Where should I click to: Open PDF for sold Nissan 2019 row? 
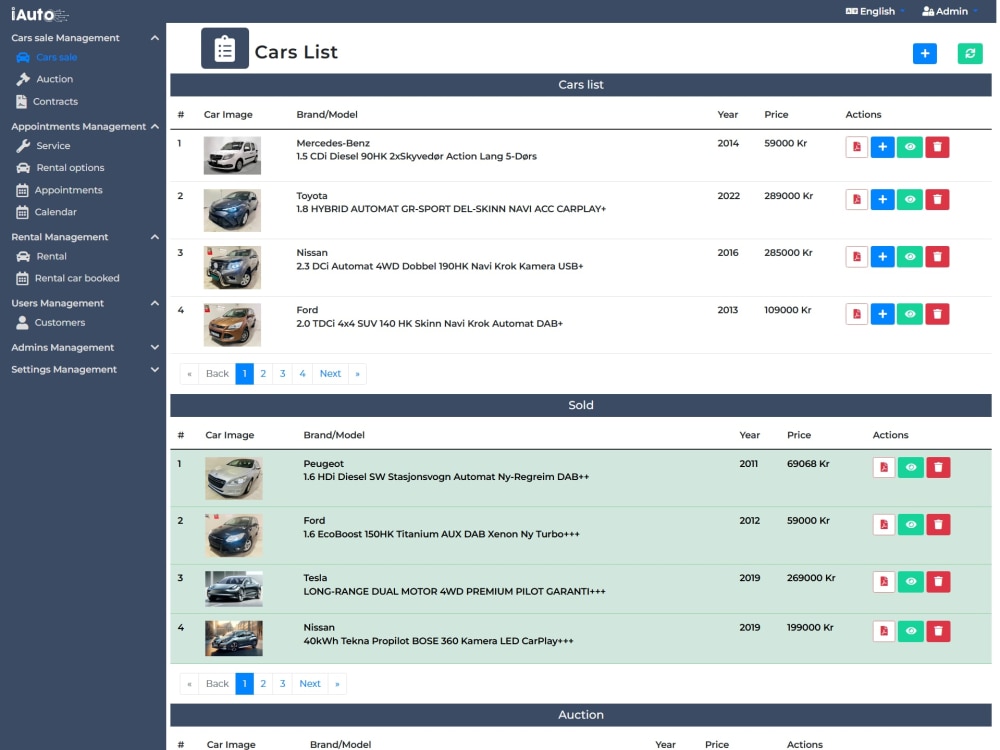(x=883, y=631)
